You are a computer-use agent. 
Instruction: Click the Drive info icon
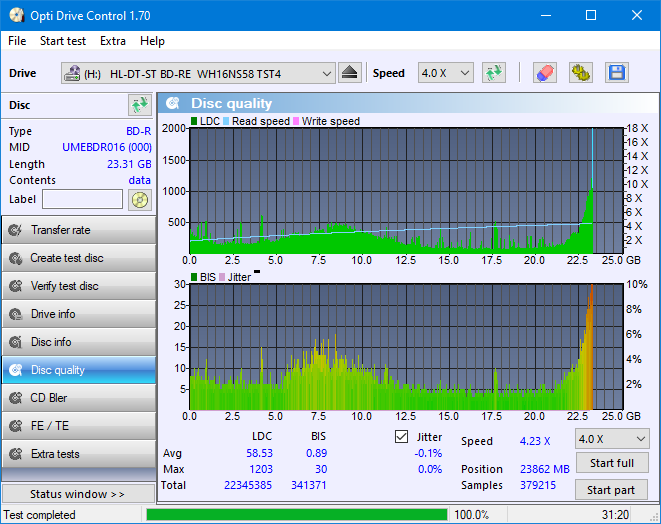pyautogui.click(x=16, y=314)
